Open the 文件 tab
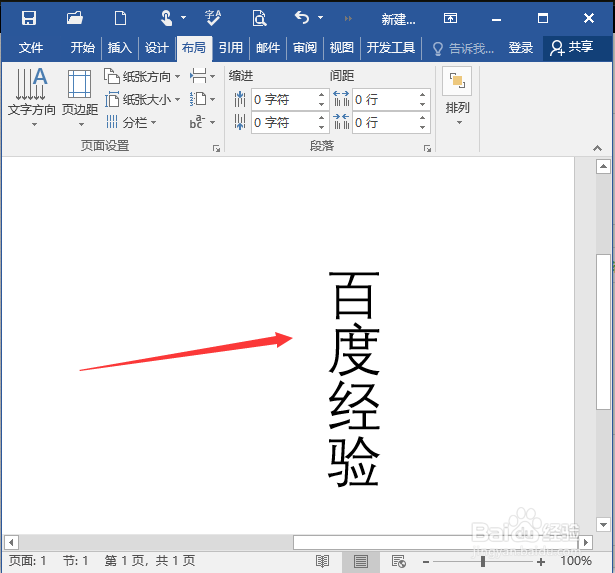This screenshot has height=573, width=615. [31, 48]
